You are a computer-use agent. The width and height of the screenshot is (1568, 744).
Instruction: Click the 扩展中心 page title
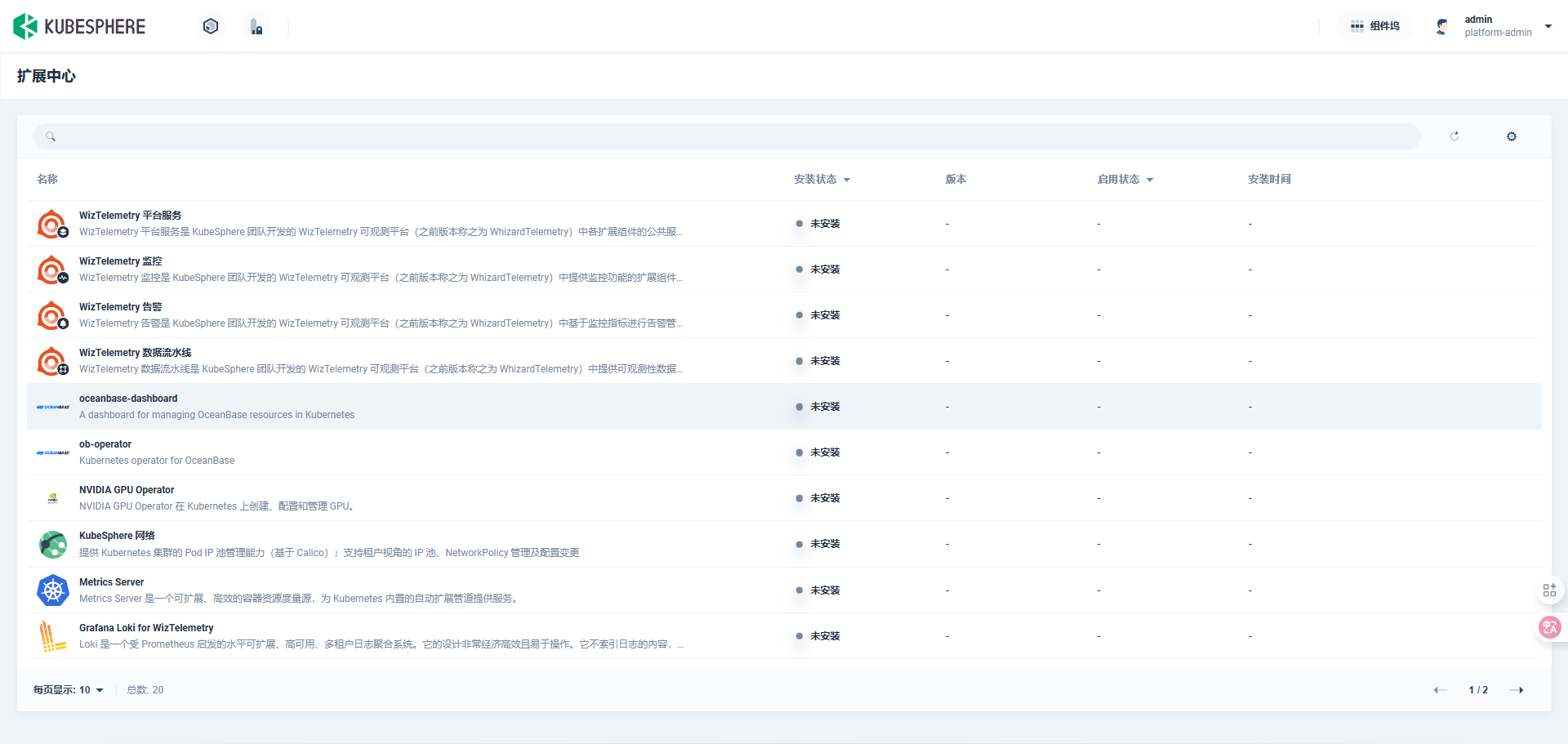tap(47, 76)
